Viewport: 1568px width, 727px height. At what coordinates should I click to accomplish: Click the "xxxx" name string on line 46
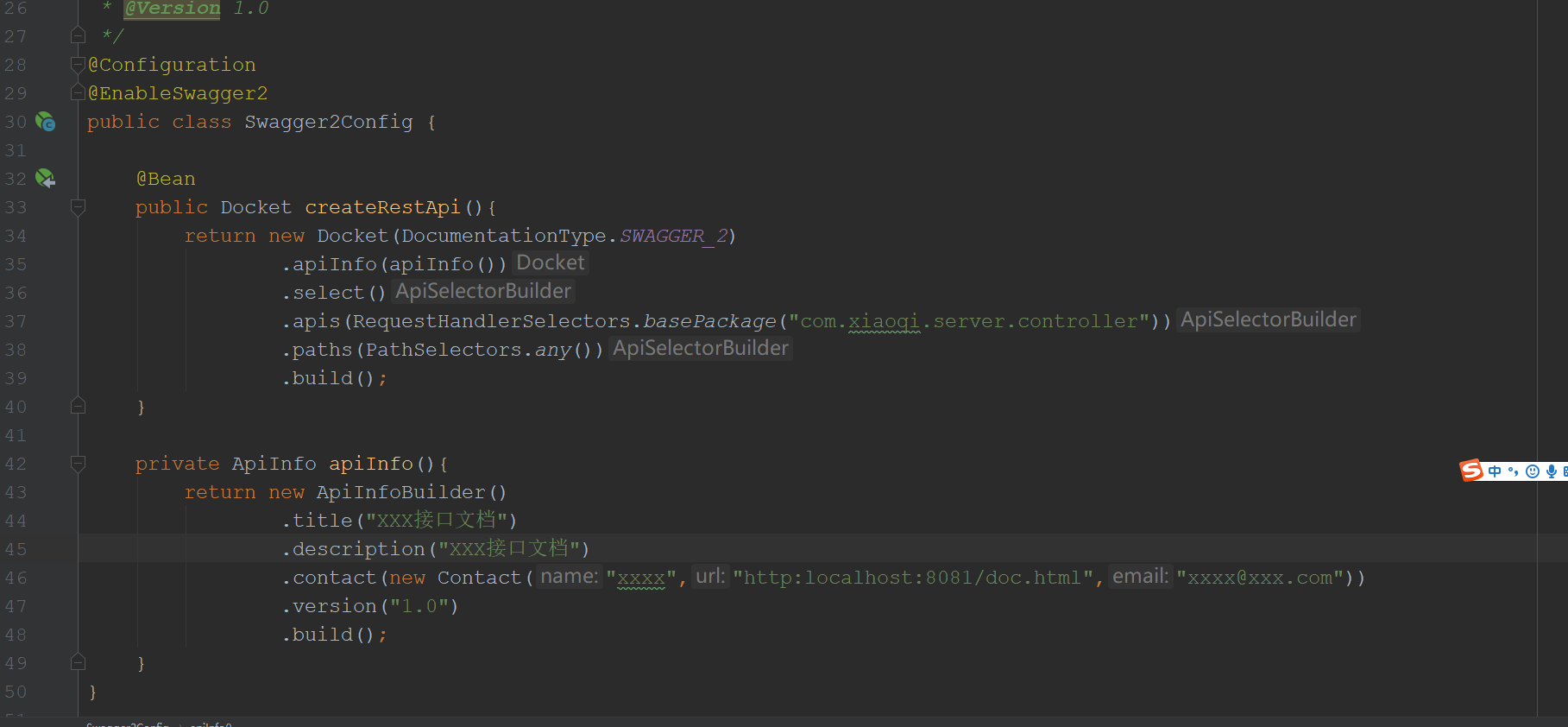(x=641, y=578)
